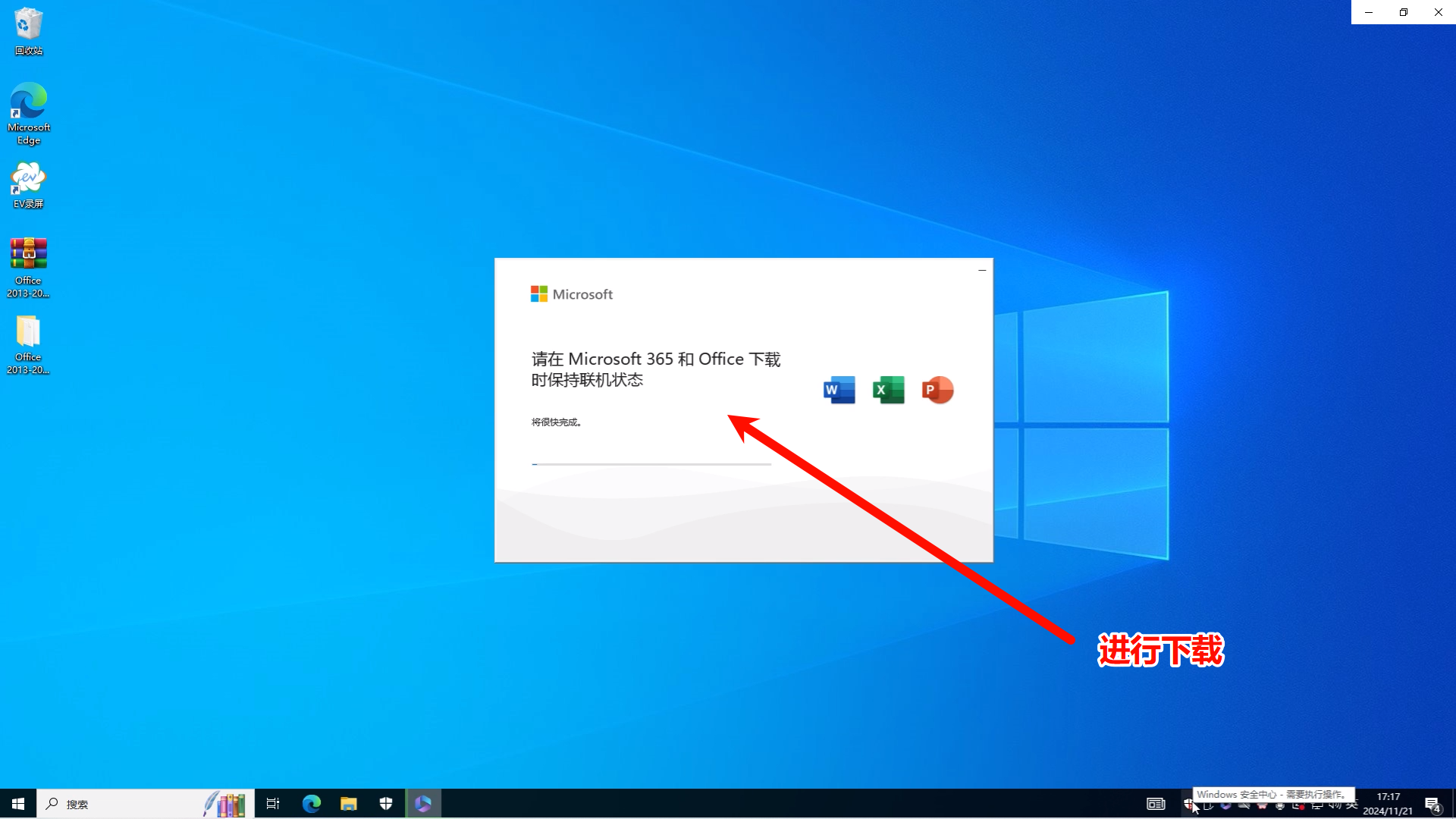Select the EV录屏 desktop shortcut
Screen dimensions: 1456x819
(29, 185)
